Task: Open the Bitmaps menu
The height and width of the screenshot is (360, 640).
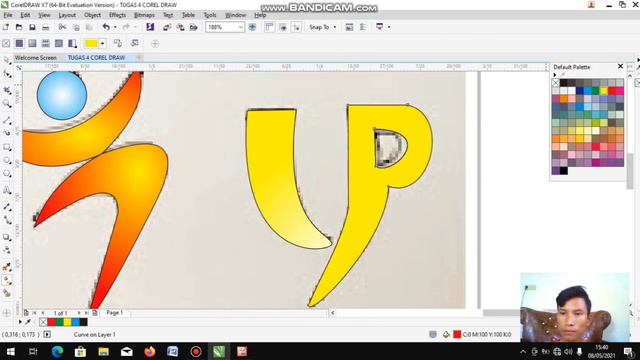Action: [144, 15]
